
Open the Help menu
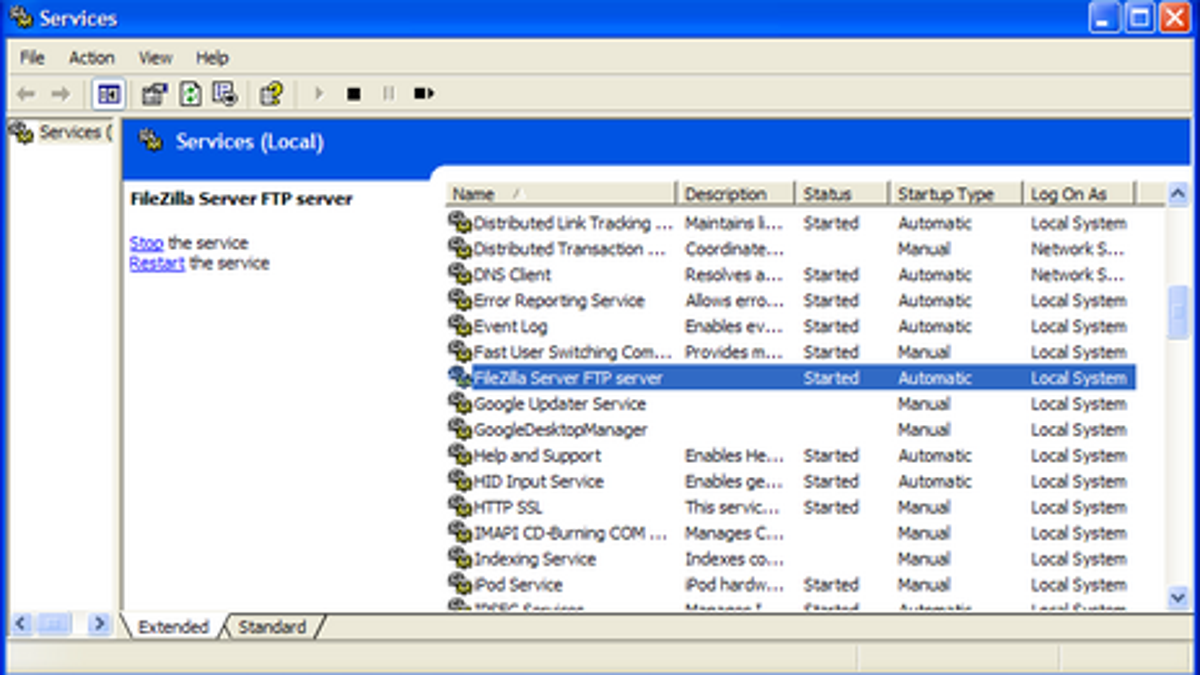click(x=212, y=58)
